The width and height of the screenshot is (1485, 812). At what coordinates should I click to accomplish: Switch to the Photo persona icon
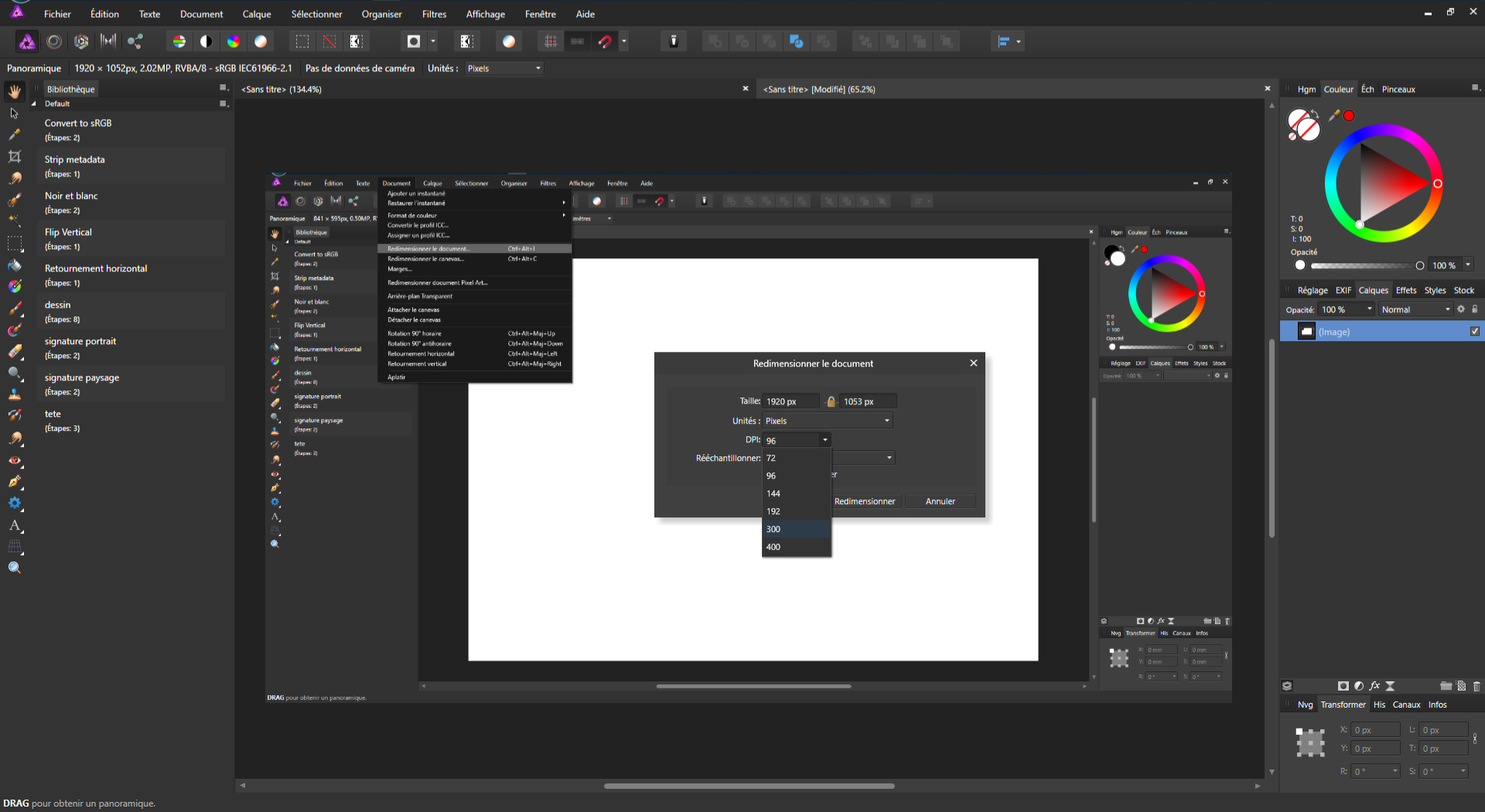27,42
